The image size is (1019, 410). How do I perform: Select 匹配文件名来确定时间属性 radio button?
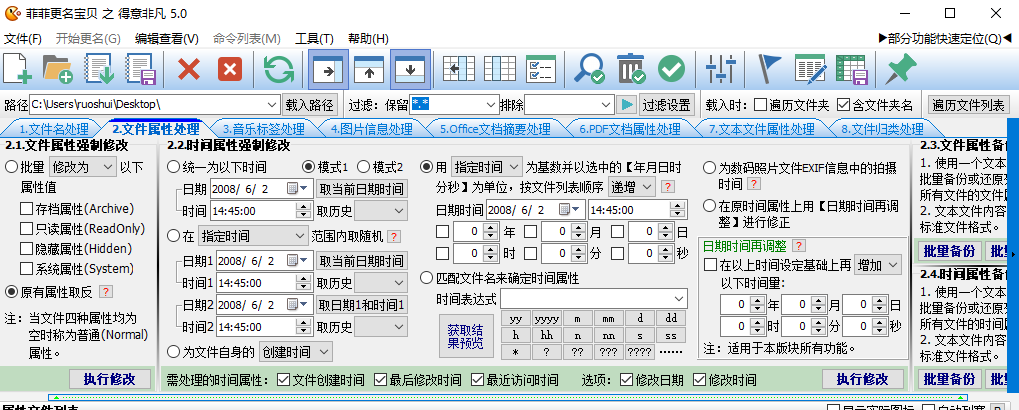pyautogui.click(x=426, y=278)
